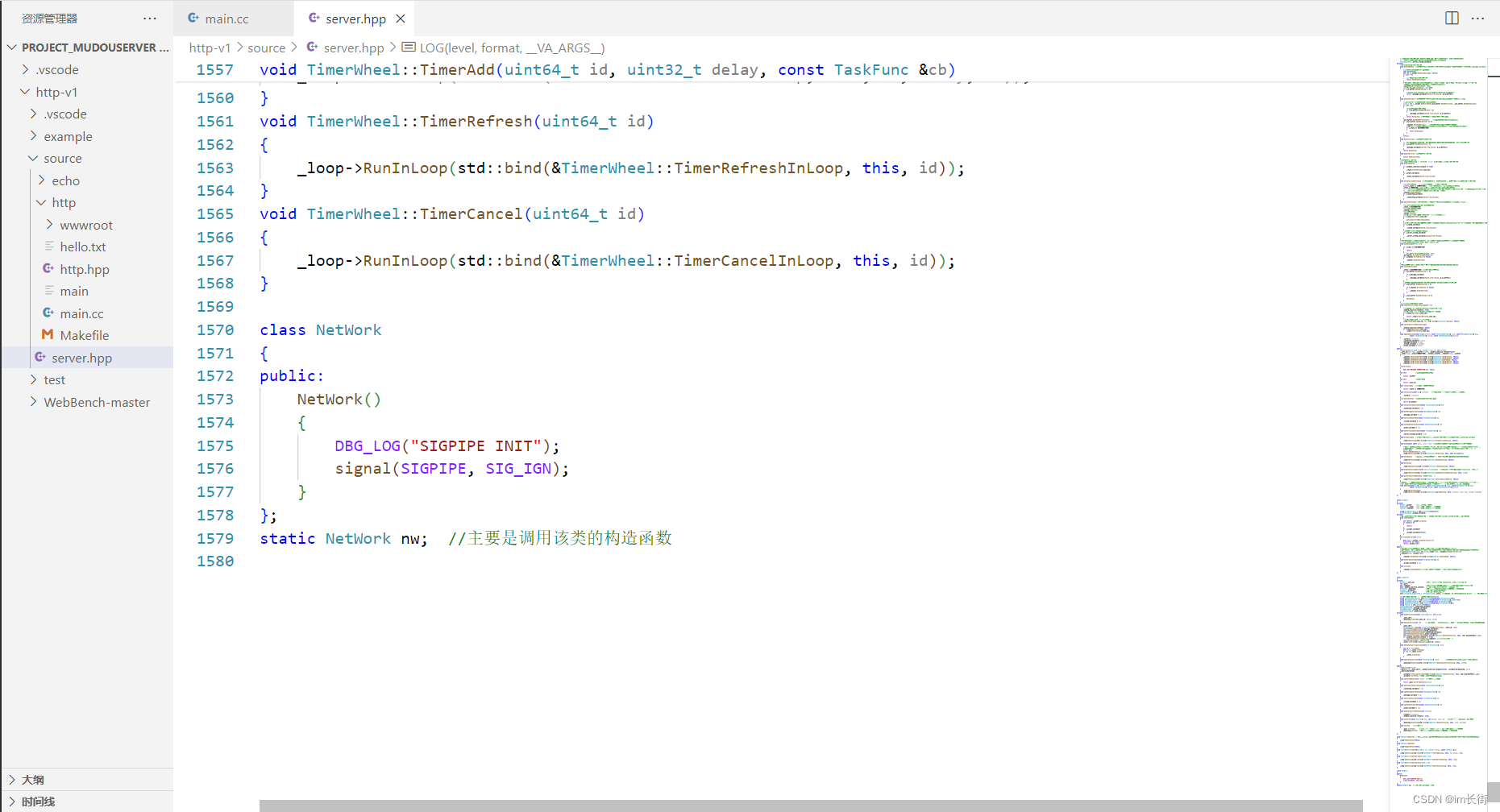The width and height of the screenshot is (1500, 812).
Task: Click the split editor icon
Action: (x=1452, y=18)
